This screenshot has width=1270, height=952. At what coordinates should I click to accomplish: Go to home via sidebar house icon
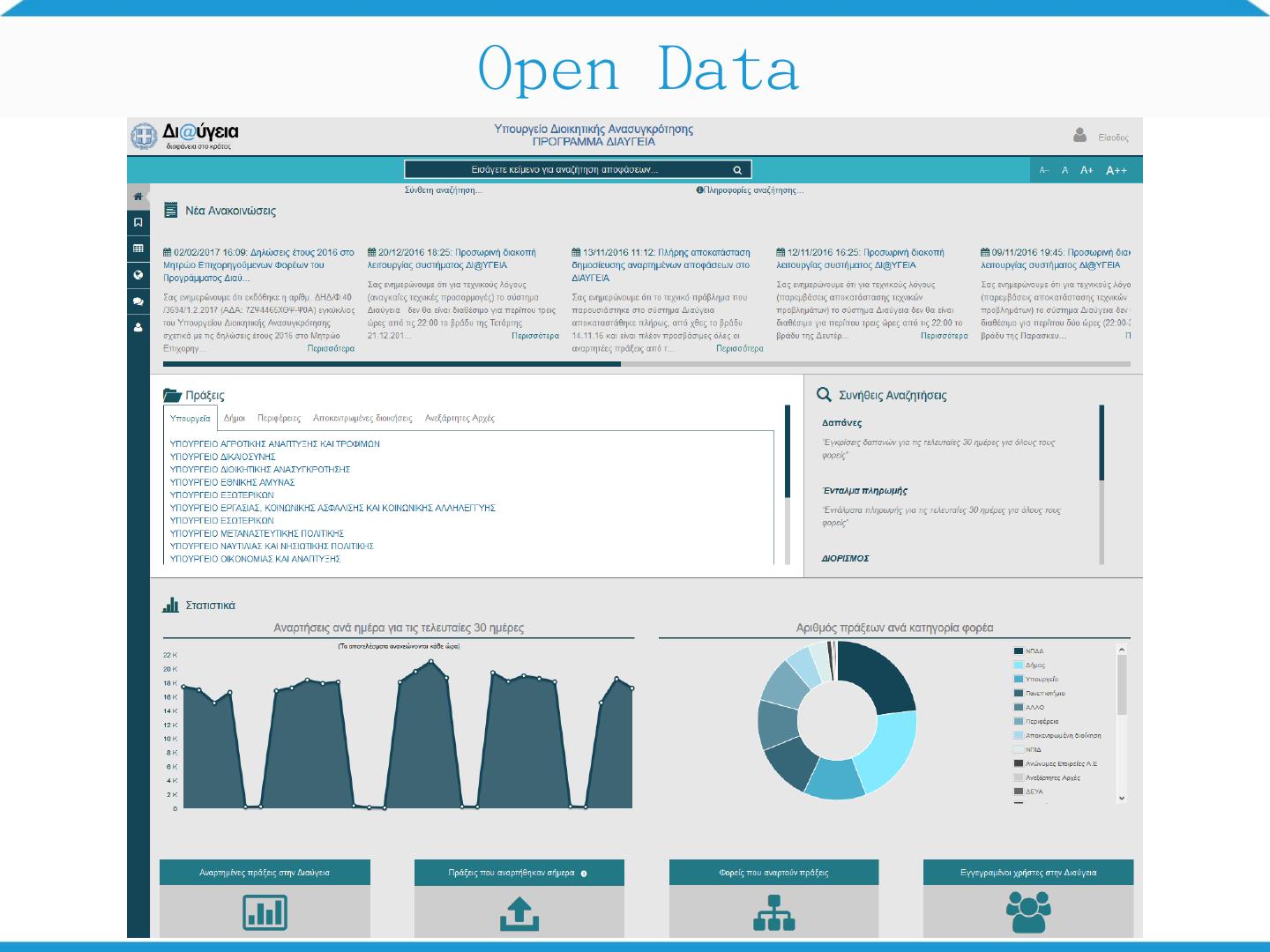[x=138, y=197]
